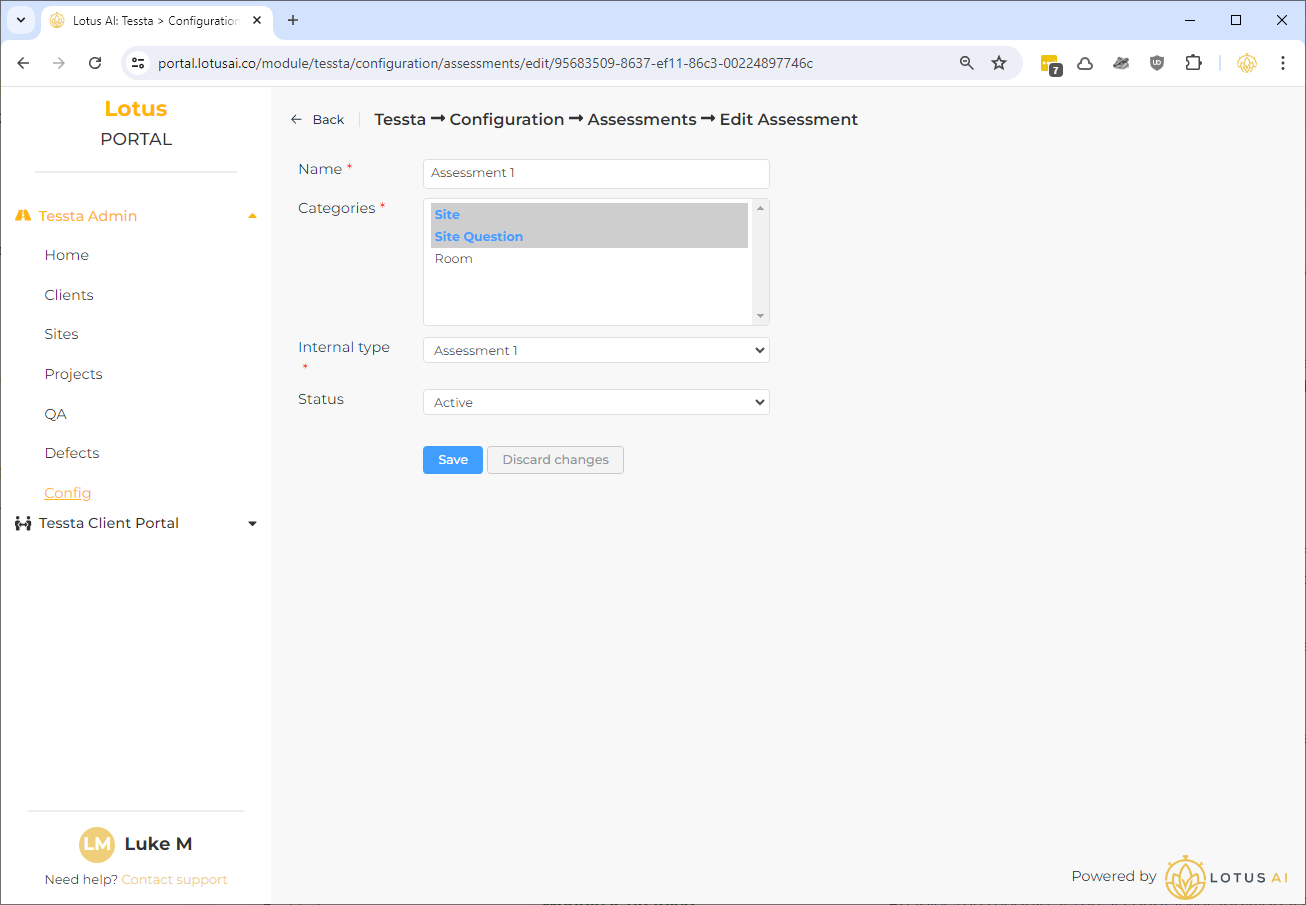Select the Room category option

click(x=454, y=259)
